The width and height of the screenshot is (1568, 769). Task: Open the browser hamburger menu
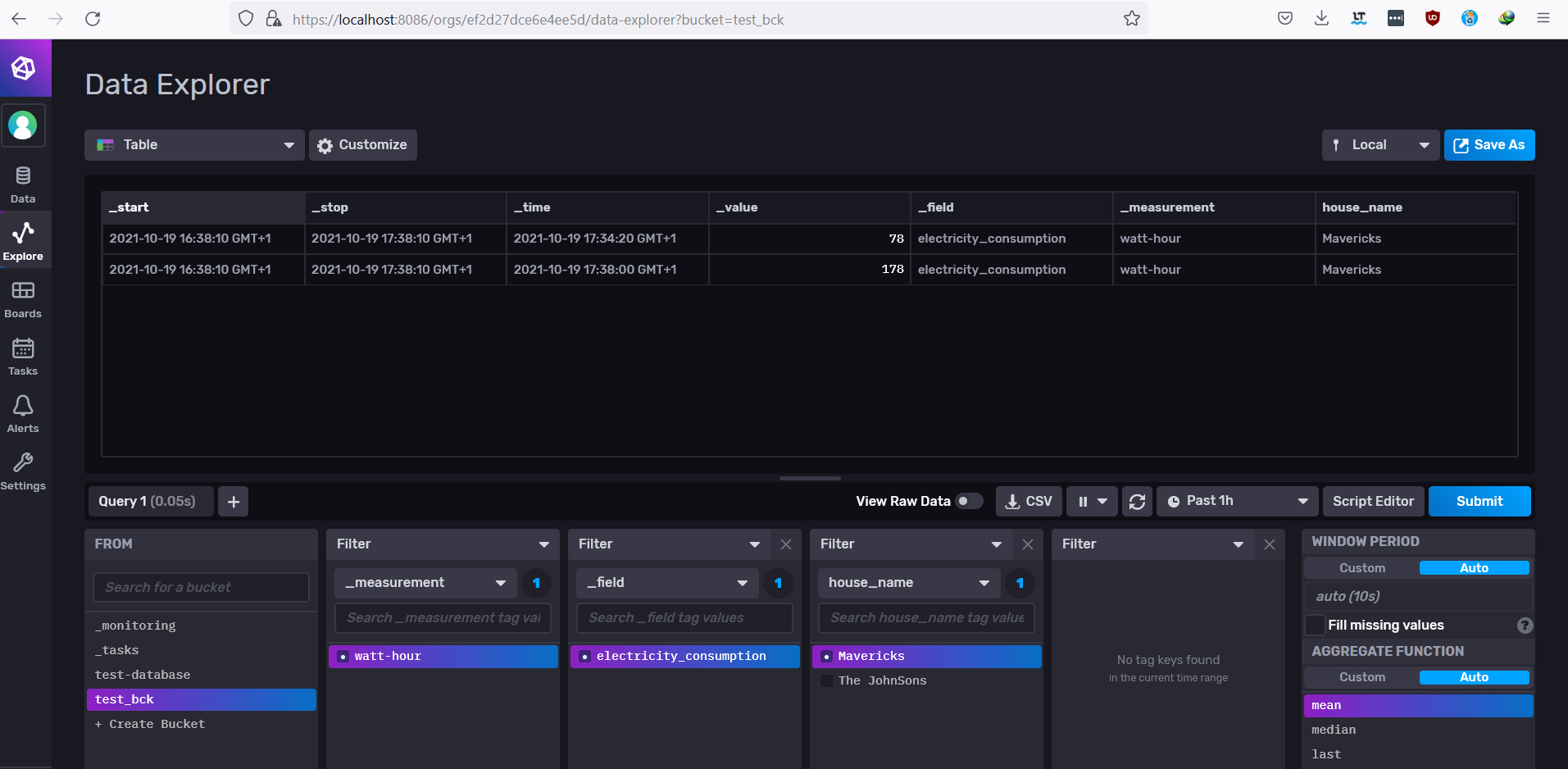[x=1543, y=18]
